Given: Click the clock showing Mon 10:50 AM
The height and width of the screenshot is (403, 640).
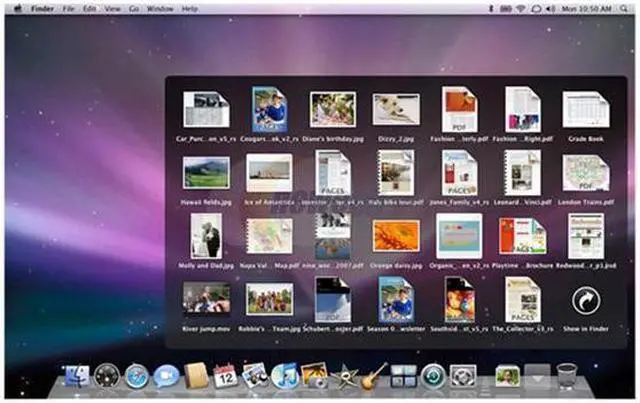Looking at the screenshot, I should point(587,9).
